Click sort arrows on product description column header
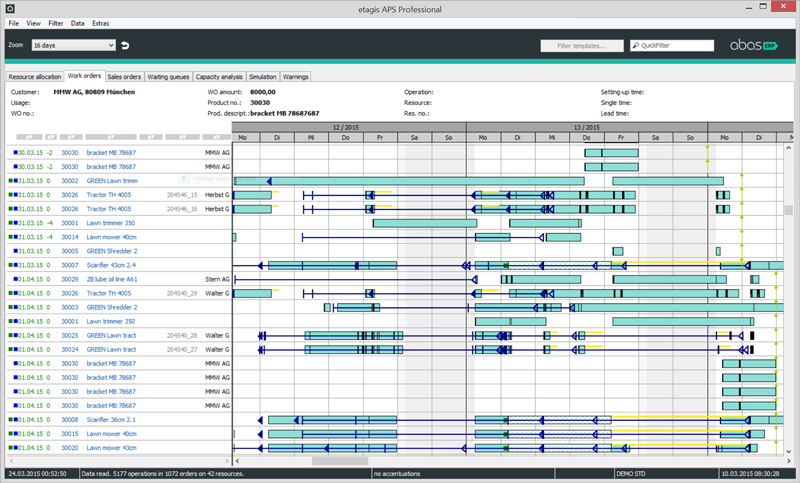Image resolution: width=800 pixels, height=483 pixels. point(110,137)
